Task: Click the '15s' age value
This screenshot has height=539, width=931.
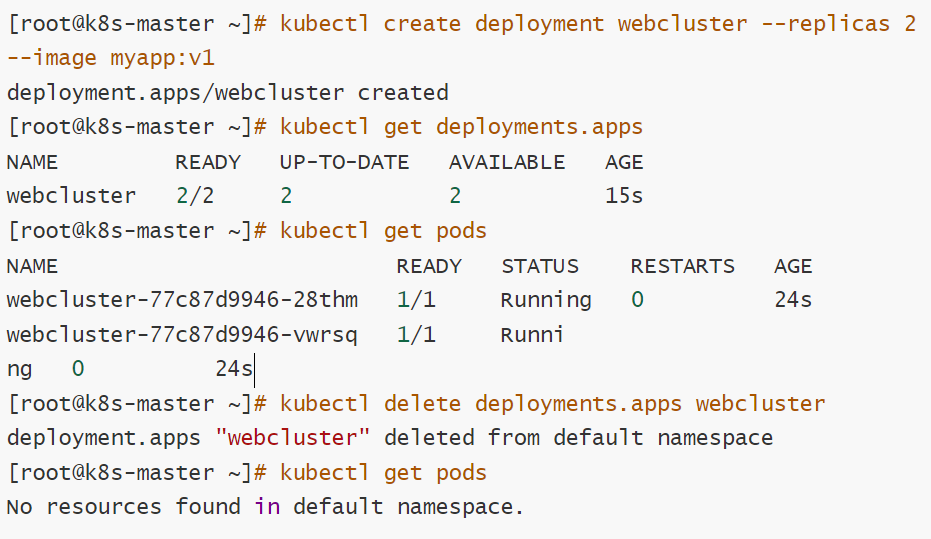Action: pos(624,196)
